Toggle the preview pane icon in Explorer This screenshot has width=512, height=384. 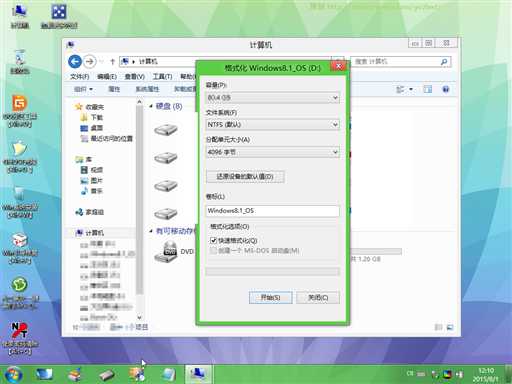click(x=427, y=89)
